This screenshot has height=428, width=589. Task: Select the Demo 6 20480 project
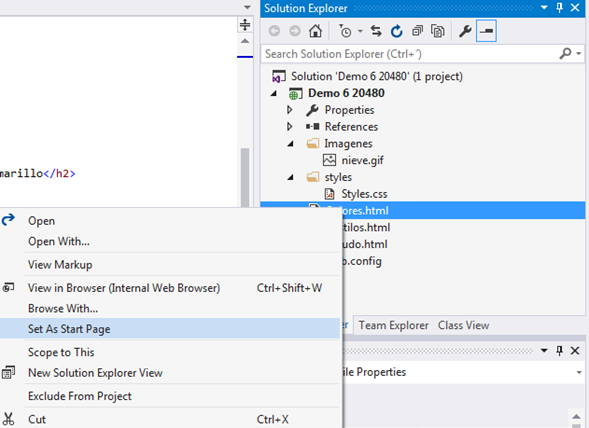[346, 93]
